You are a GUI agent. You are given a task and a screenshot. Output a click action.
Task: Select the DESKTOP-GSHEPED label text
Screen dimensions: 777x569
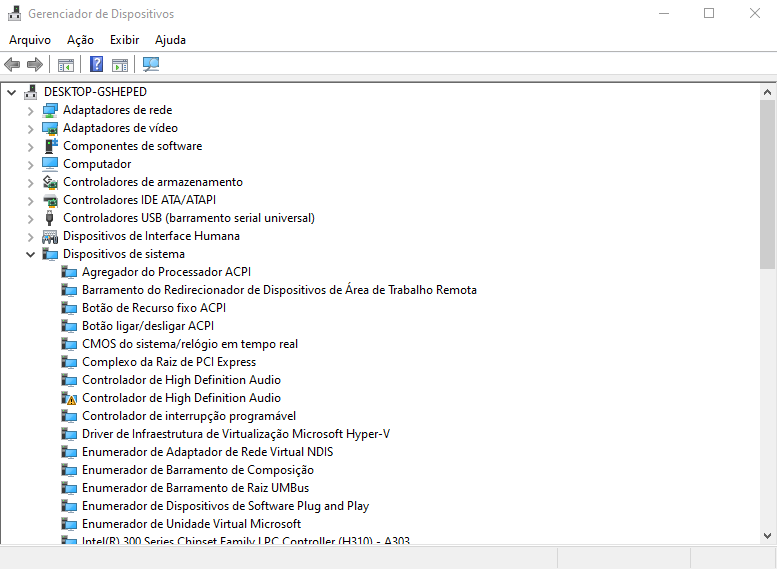tap(95, 92)
